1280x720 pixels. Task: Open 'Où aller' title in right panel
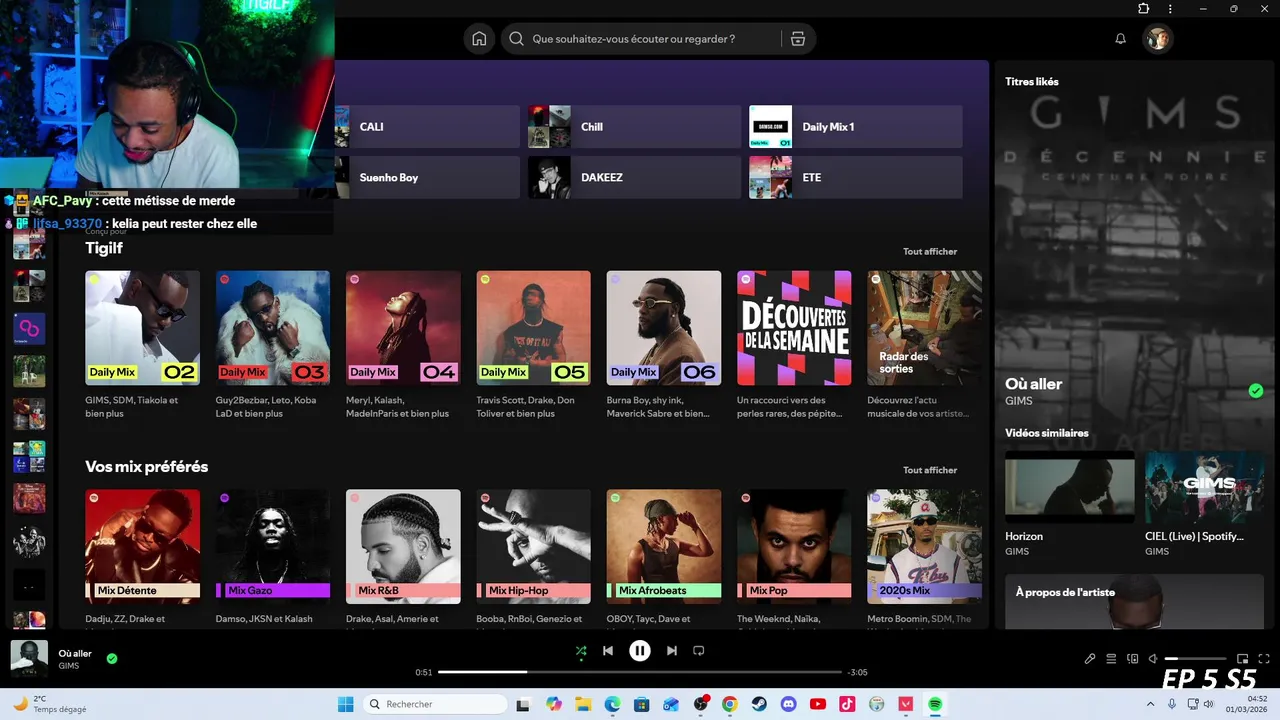tap(1034, 384)
